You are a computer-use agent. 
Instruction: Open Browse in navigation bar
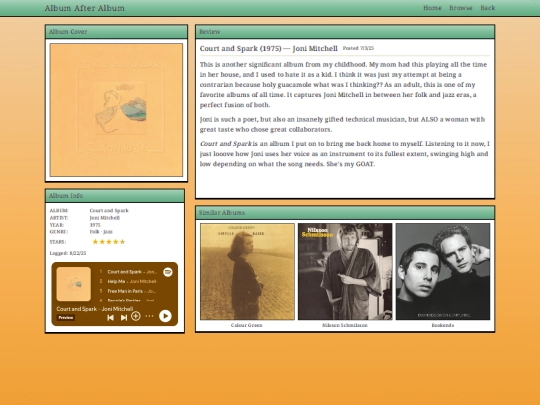coord(461,8)
